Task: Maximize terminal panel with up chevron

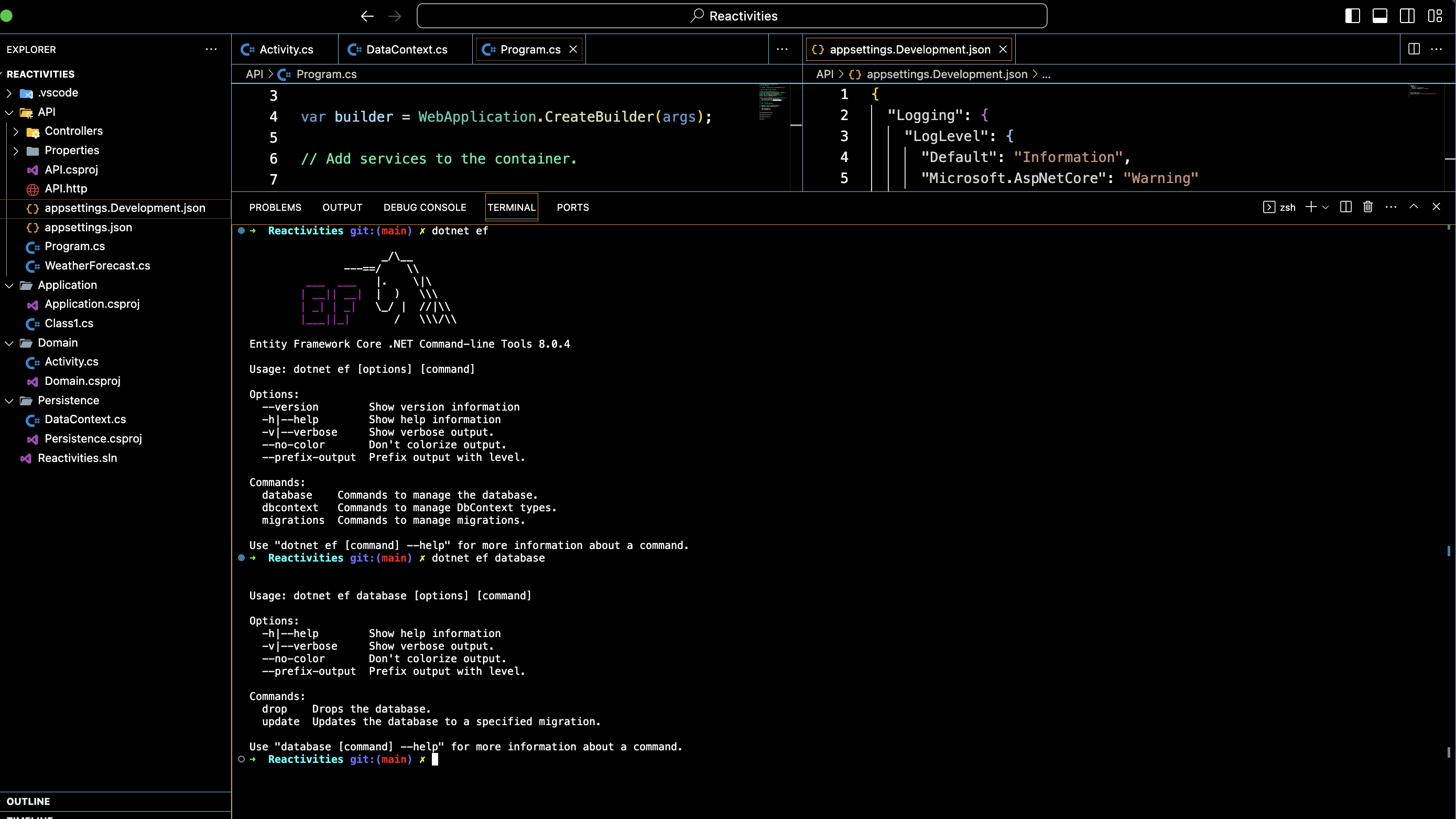Action: point(1413,207)
